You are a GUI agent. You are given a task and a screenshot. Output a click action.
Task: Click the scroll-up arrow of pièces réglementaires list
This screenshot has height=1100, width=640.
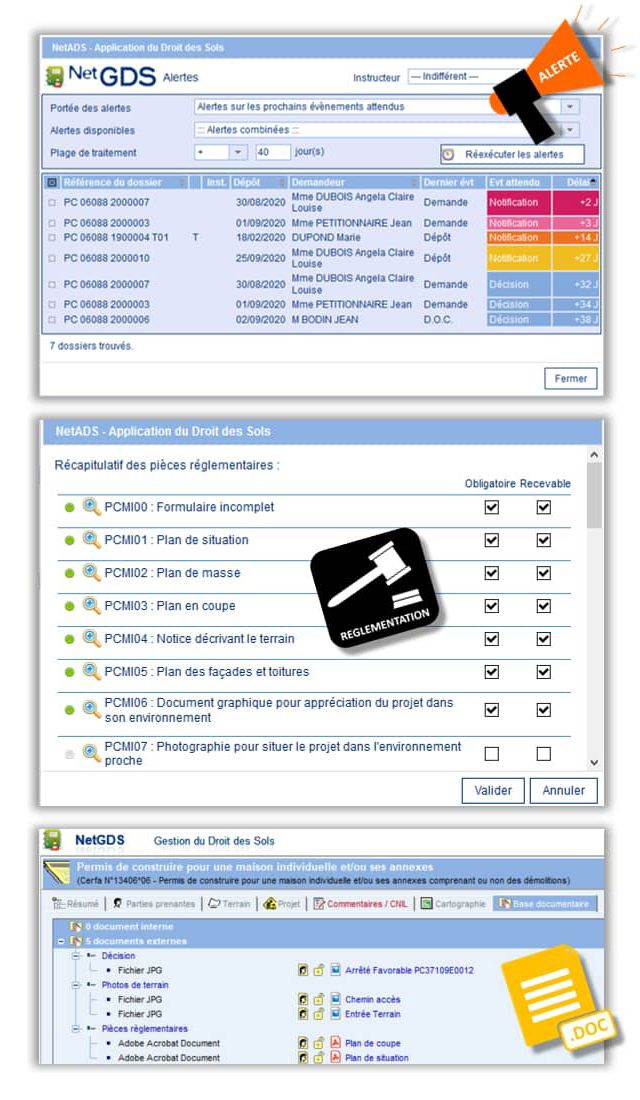(594, 455)
